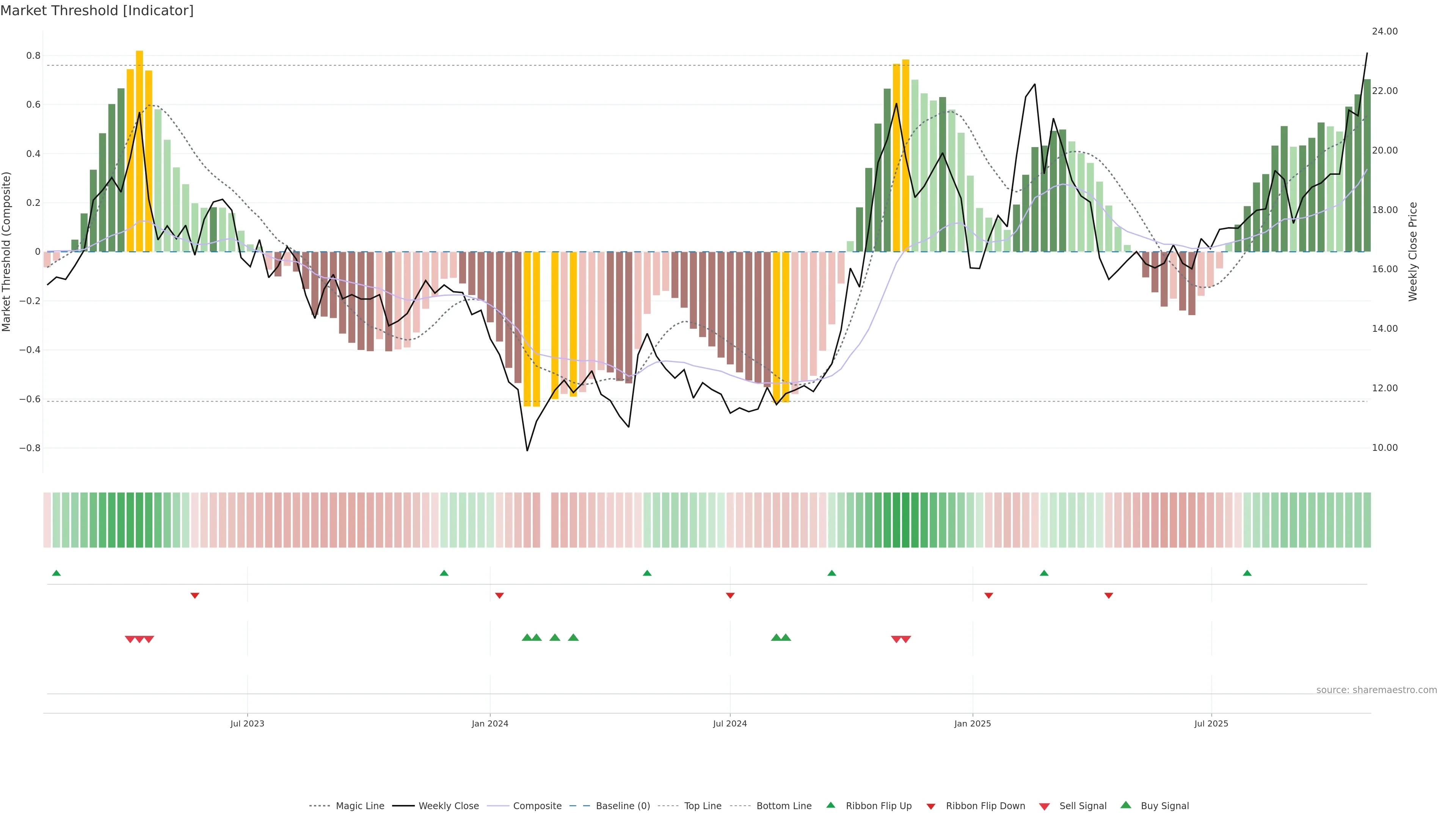The width and height of the screenshot is (1456, 819).
Task: Click the Sell Signal legend triangle icon
Action: [1044, 806]
